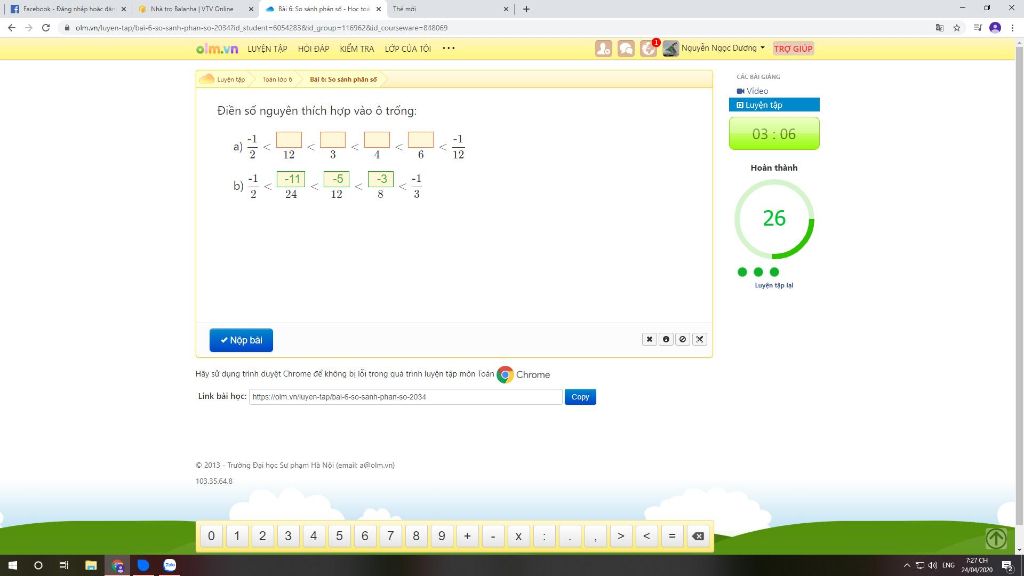Go back in browser history
Image resolution: width=1024 pixels, height=576 pixels.
(x=11, y=27)
